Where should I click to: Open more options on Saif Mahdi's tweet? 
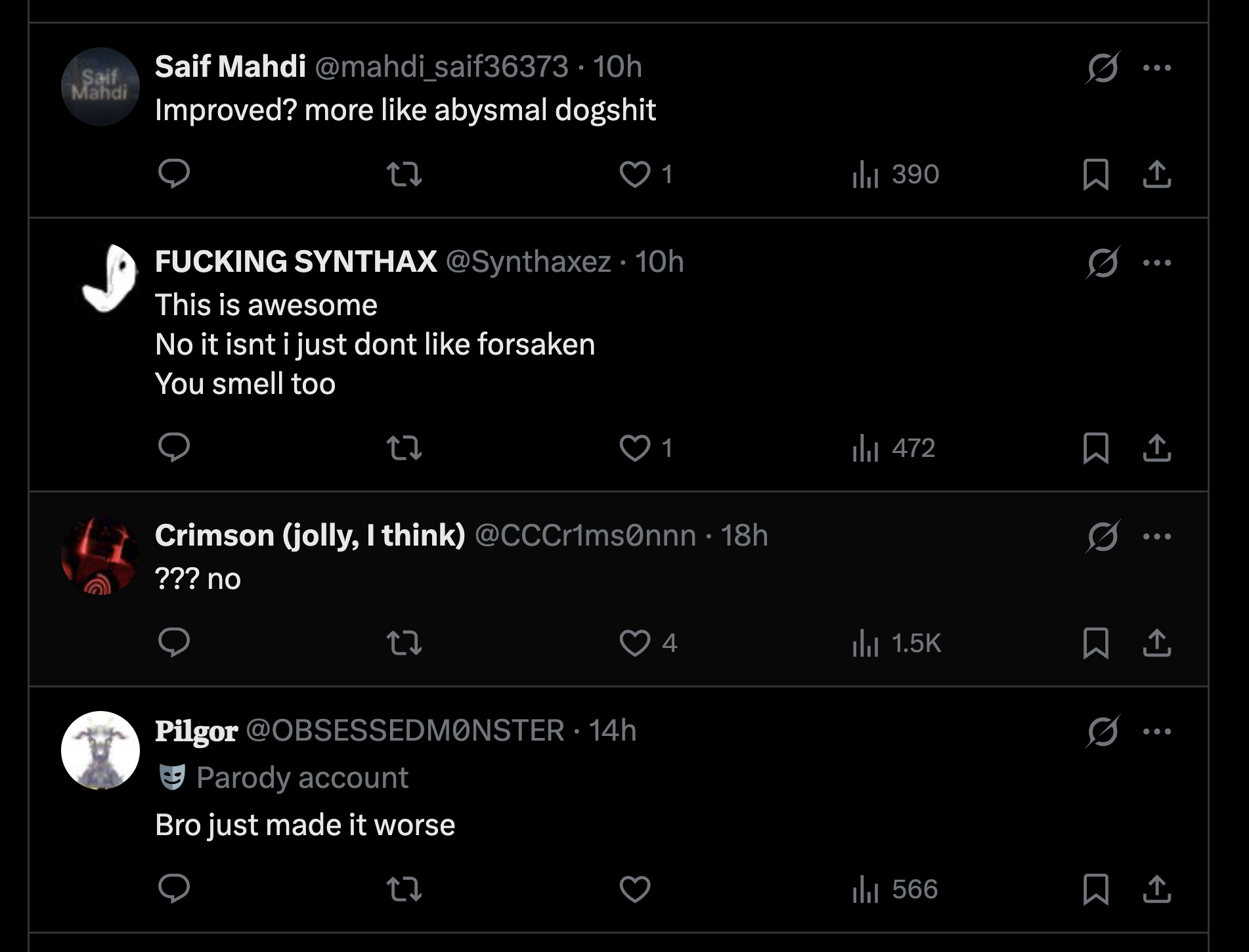[1156, 68]
